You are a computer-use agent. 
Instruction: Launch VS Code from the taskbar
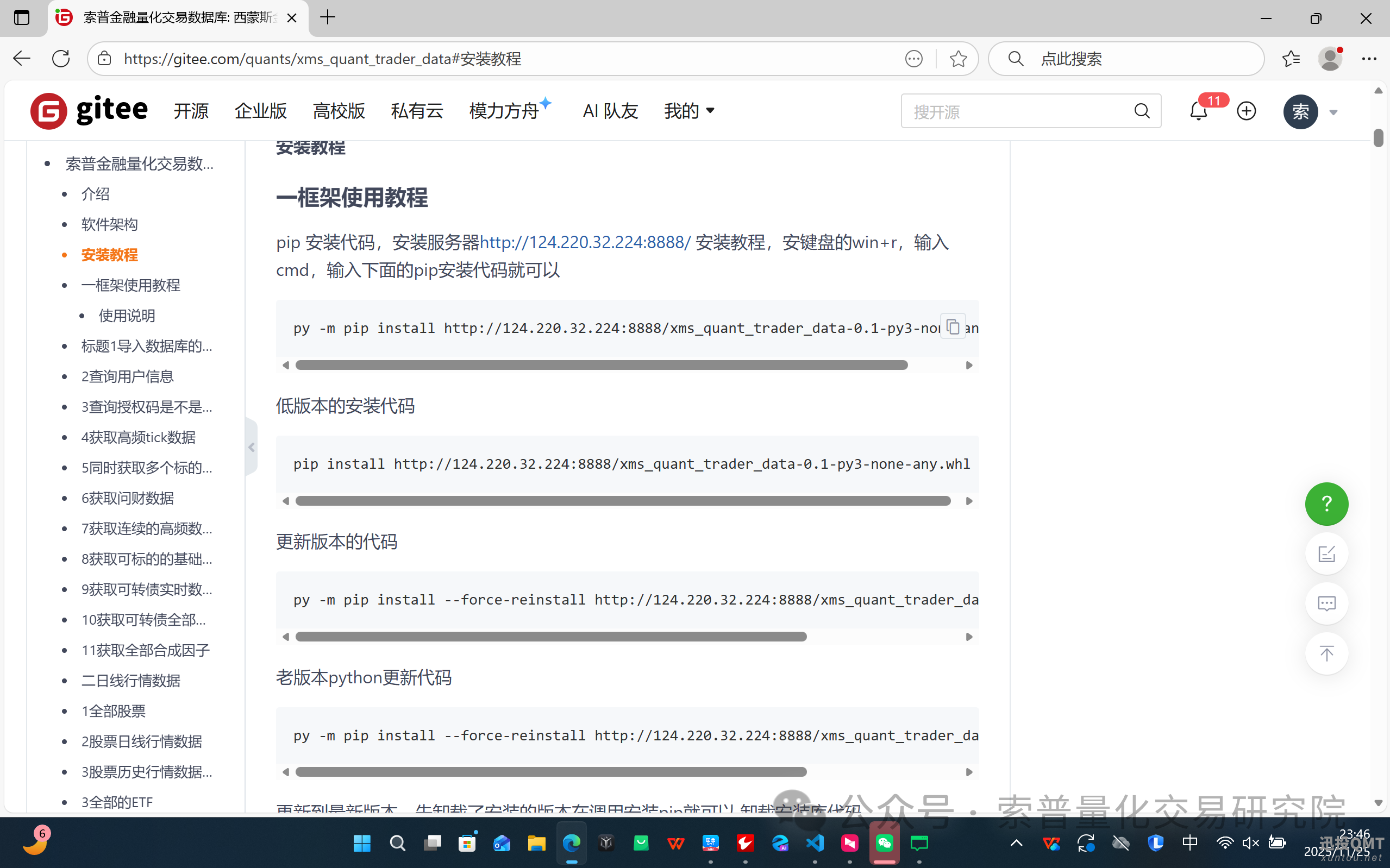[815, 842]
